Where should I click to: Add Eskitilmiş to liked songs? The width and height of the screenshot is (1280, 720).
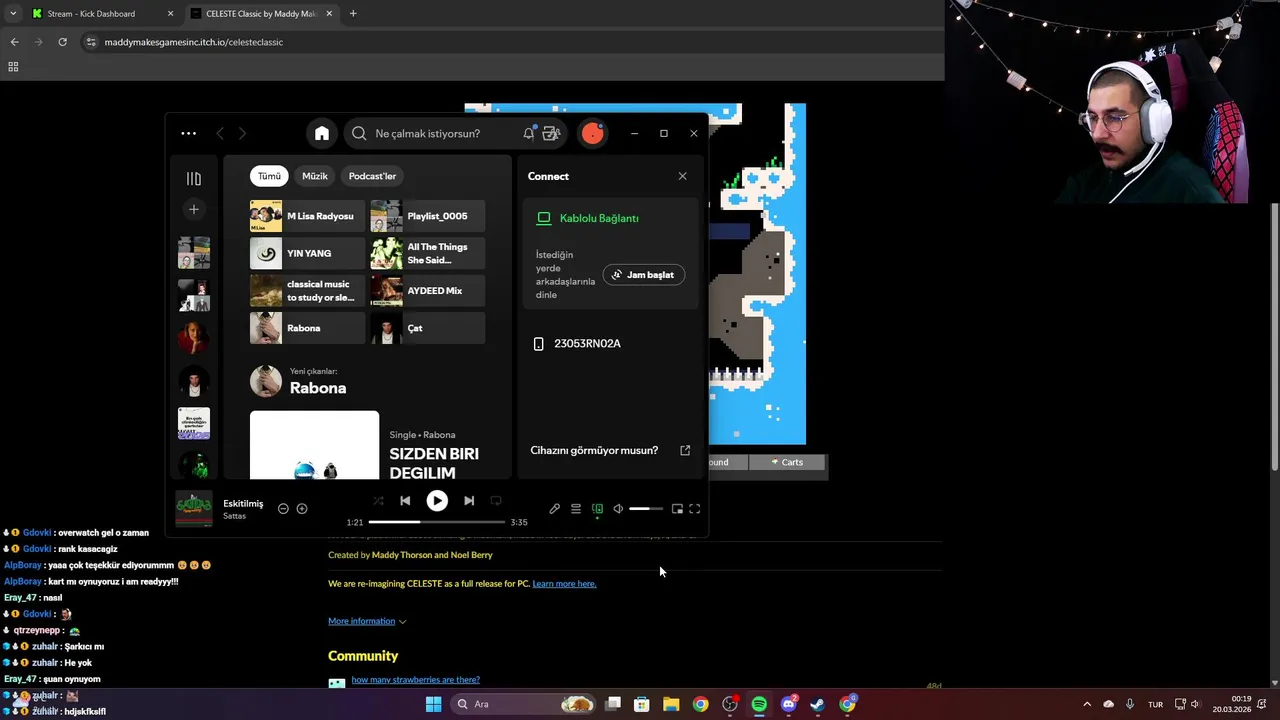pyautogui.click(x=302, y=509)
